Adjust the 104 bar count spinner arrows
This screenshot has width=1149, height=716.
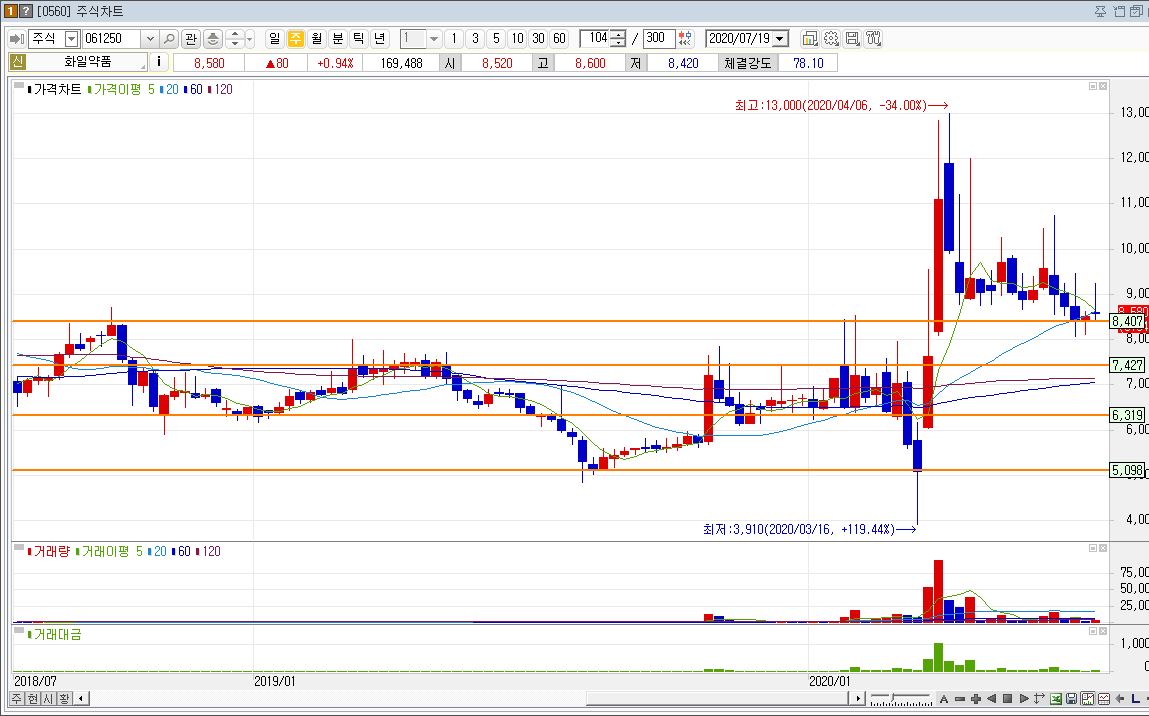(618, 38)
